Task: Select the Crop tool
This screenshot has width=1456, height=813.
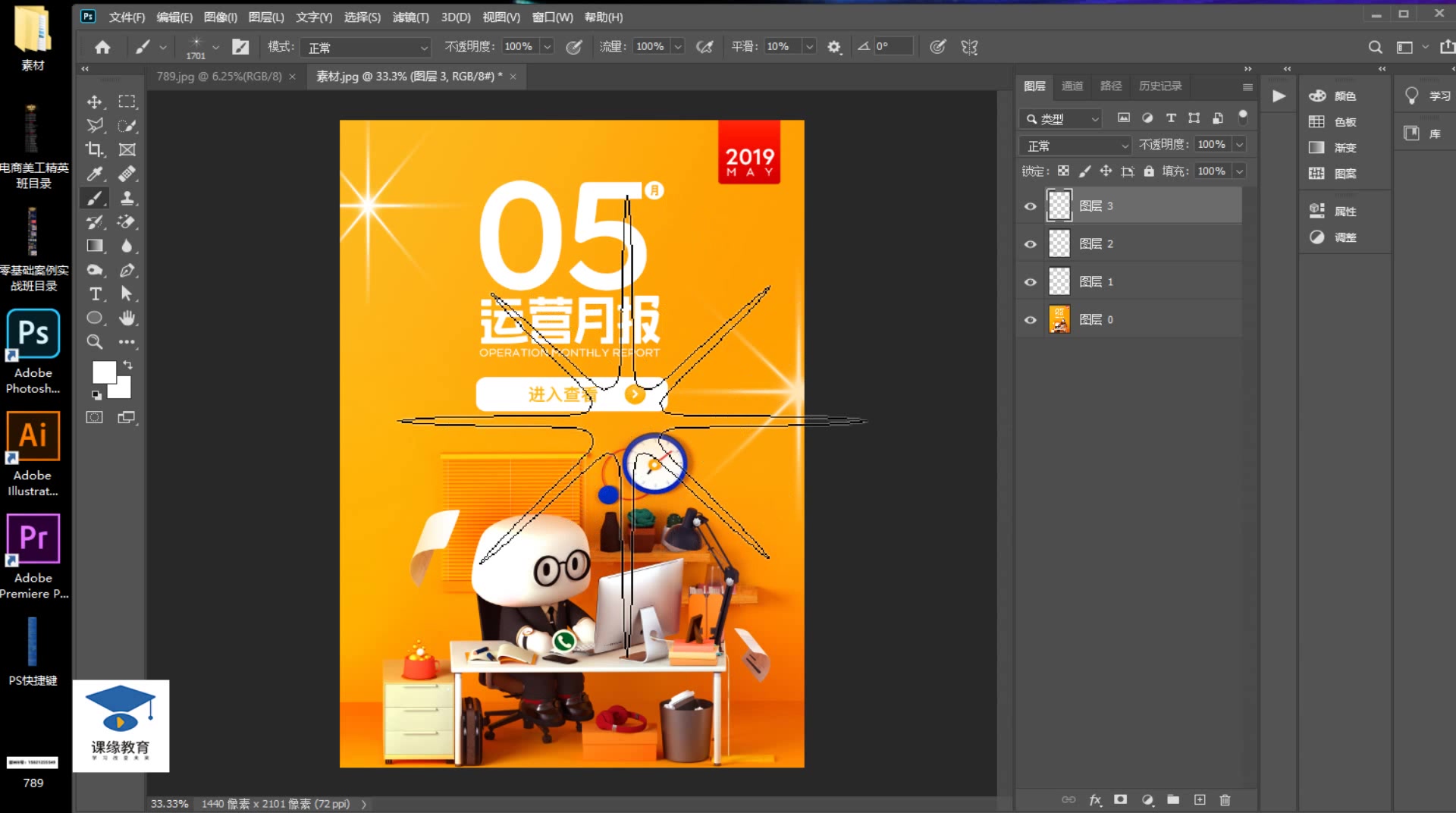Action: coord(95,149)
